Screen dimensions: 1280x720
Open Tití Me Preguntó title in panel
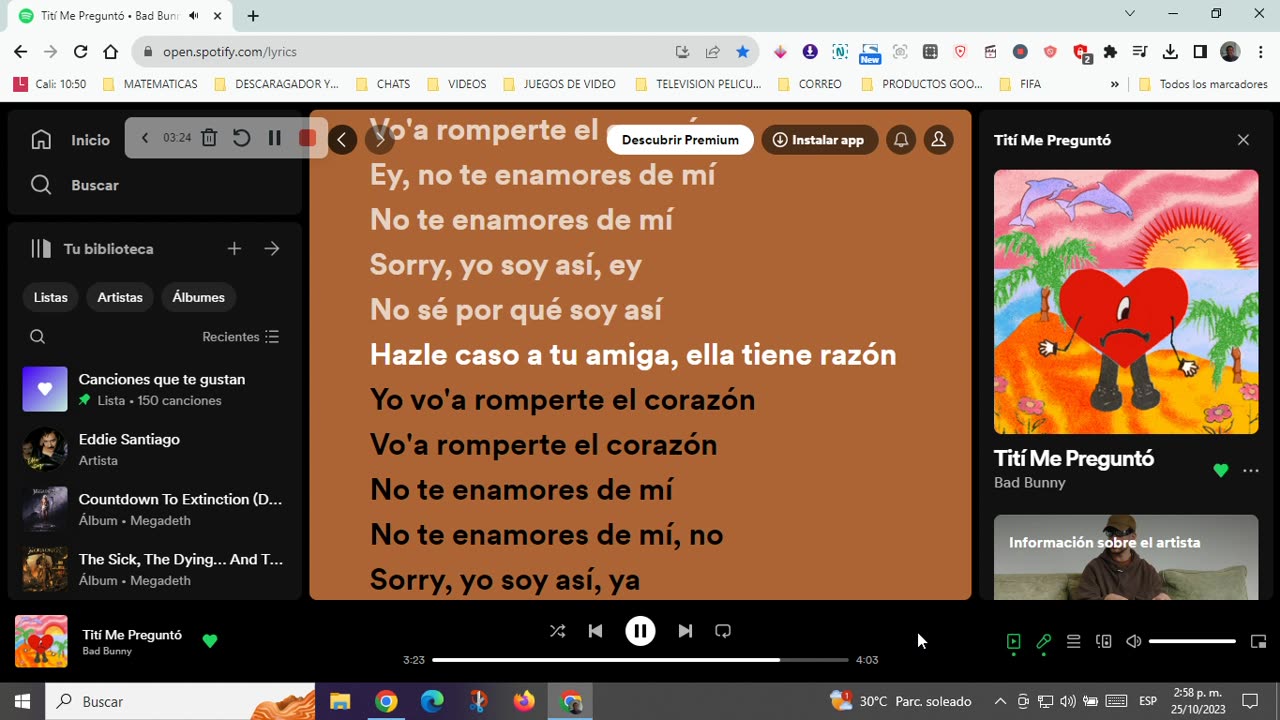coord(1074,458)
